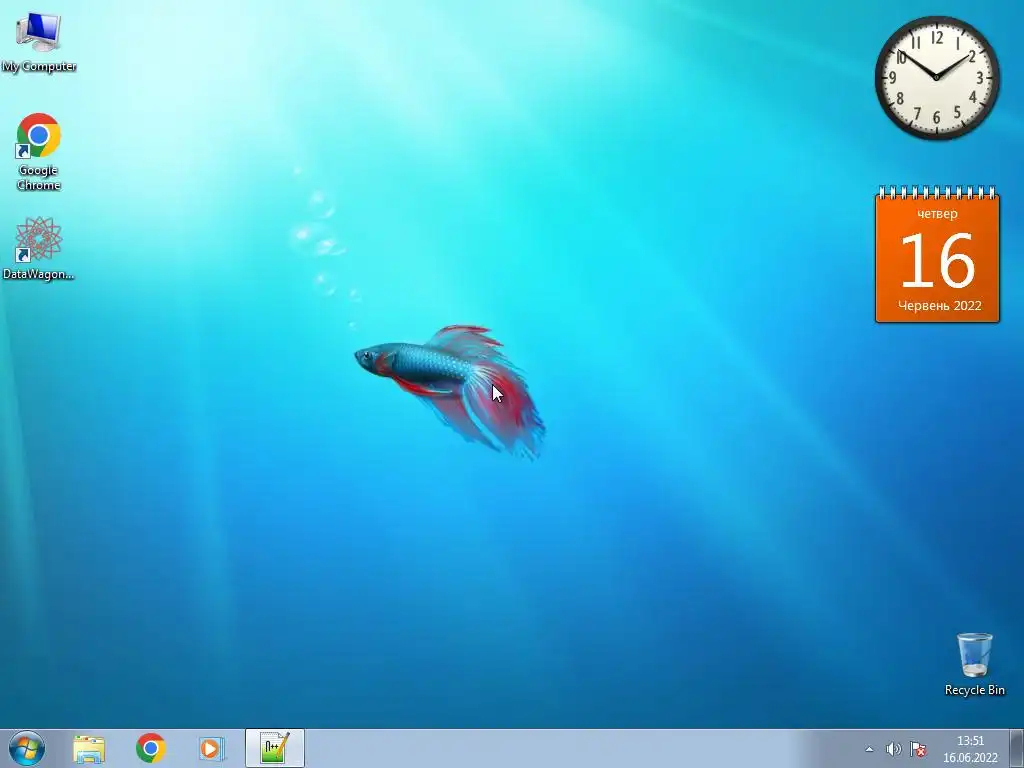Click the orange calendar gadget

pos(937,255)
